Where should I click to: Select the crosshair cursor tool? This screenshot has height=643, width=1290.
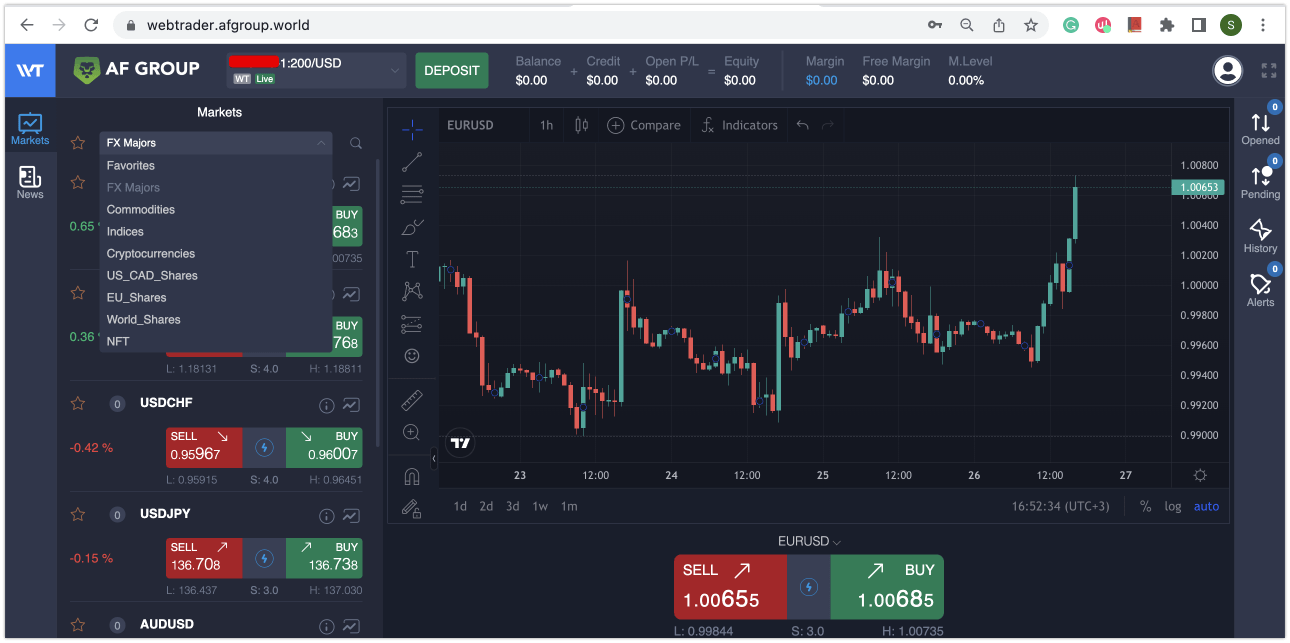pyautogui.click(x=412, y=128)
